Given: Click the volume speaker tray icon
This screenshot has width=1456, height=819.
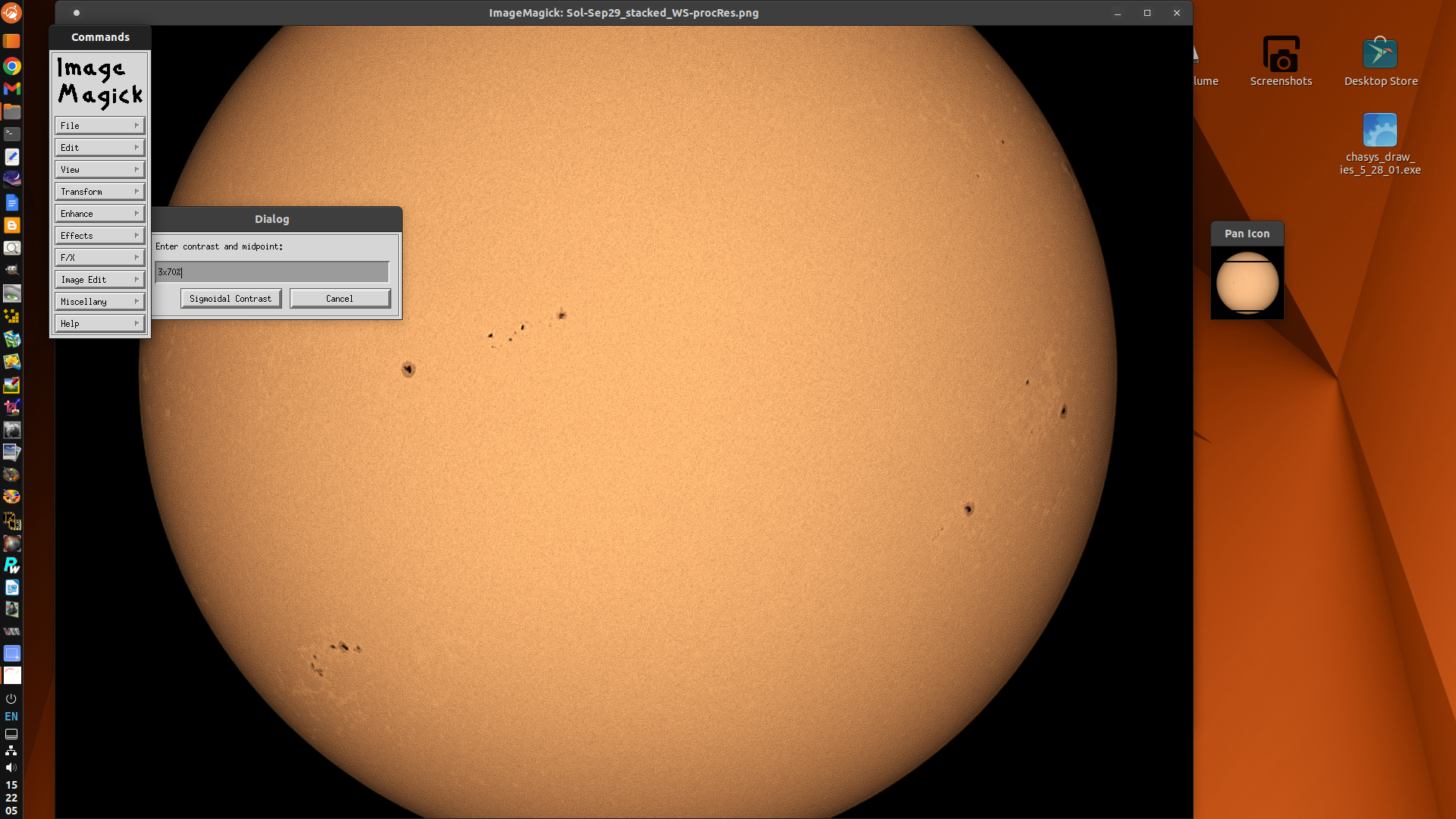Looking at the screenshot, I should (x=11, y=767).
